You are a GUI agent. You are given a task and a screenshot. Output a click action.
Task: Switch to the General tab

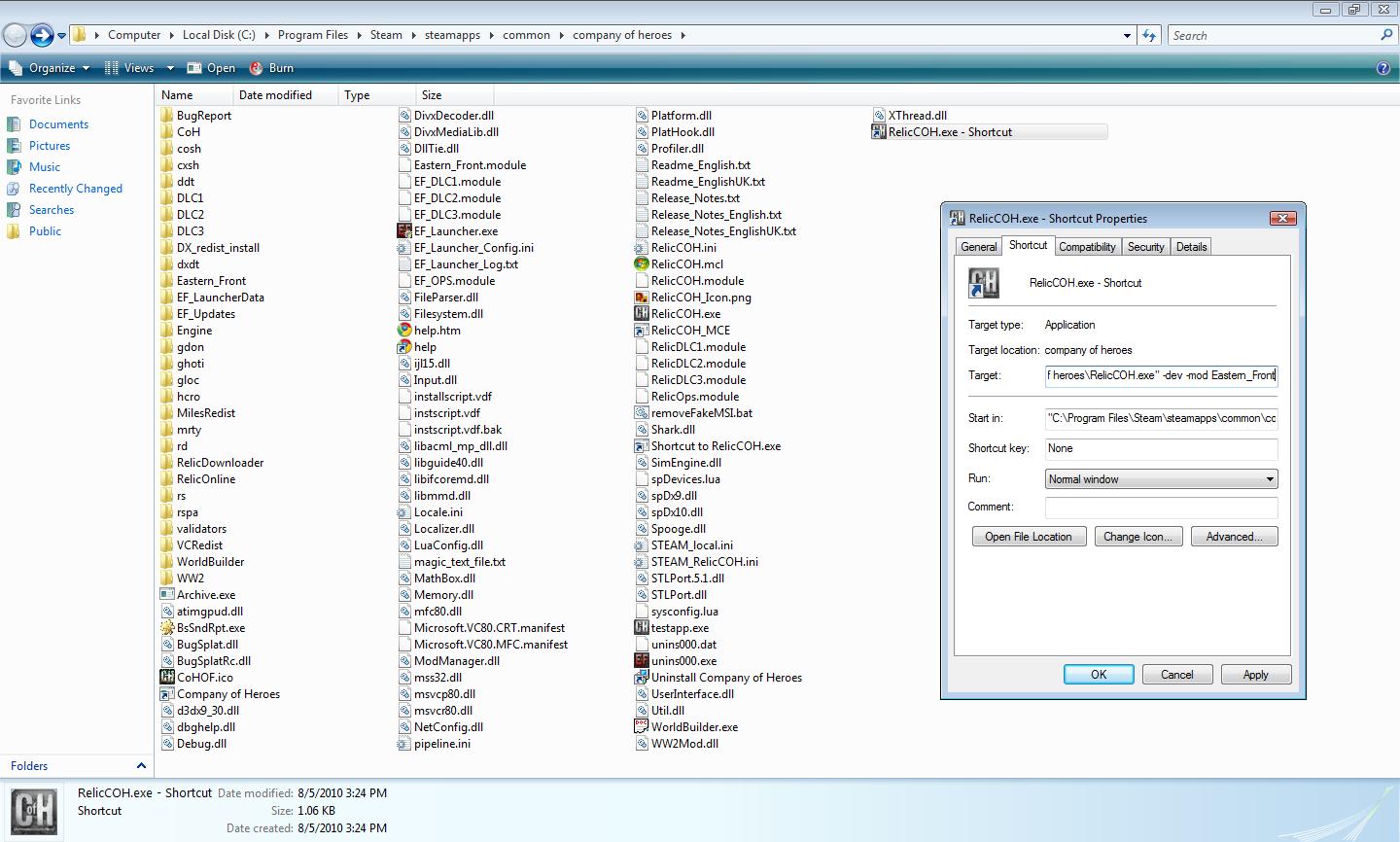pos(979,247)
